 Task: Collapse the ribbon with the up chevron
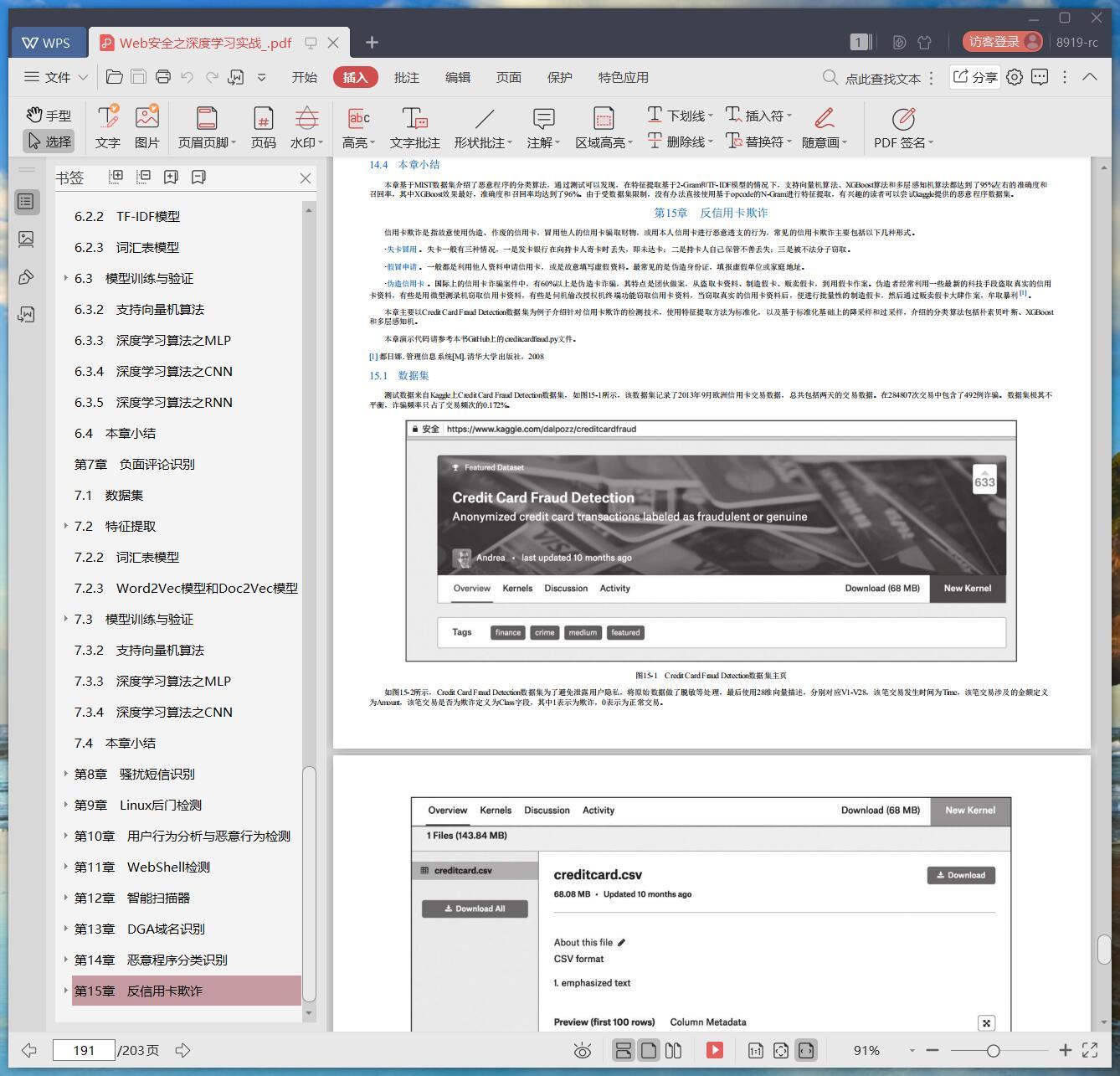(1090, 77)
